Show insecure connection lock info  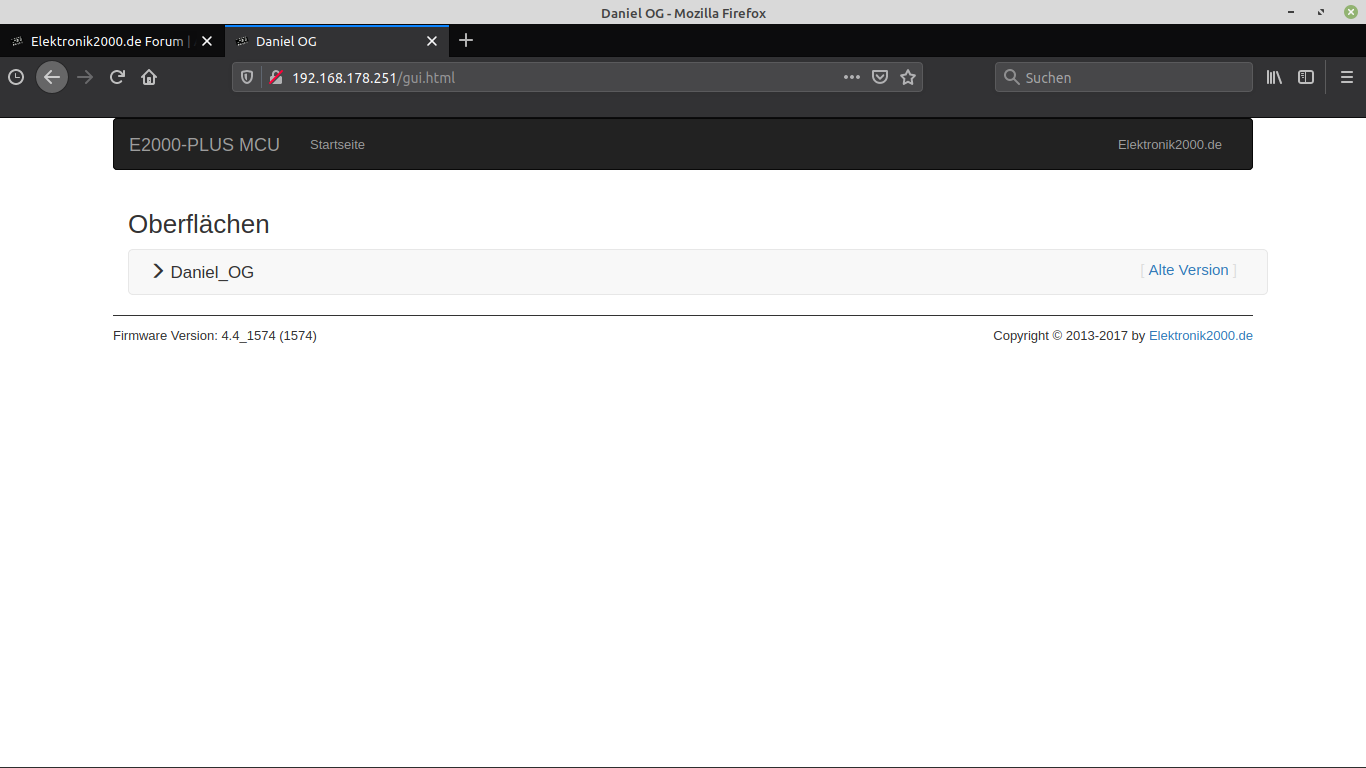(276, 77)
